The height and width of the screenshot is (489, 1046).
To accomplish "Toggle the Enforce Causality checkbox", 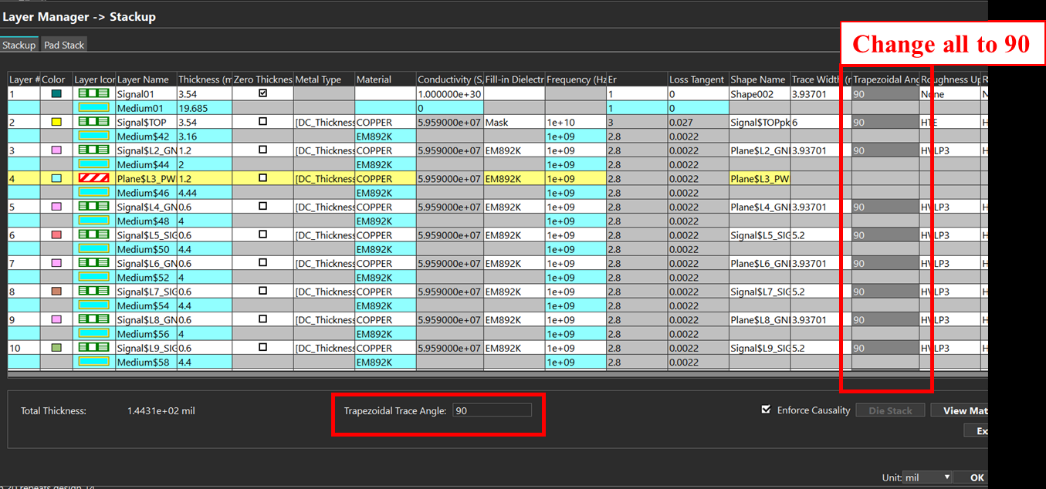I will pyautogui.click(x=766, y=410).
